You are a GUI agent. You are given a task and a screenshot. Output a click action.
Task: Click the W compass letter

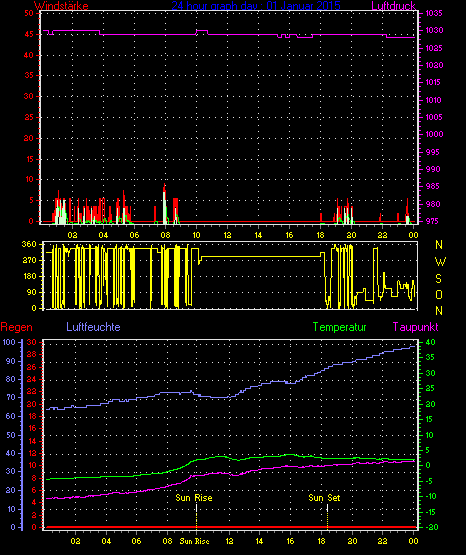pyautogui.click(x=440, y=262)
